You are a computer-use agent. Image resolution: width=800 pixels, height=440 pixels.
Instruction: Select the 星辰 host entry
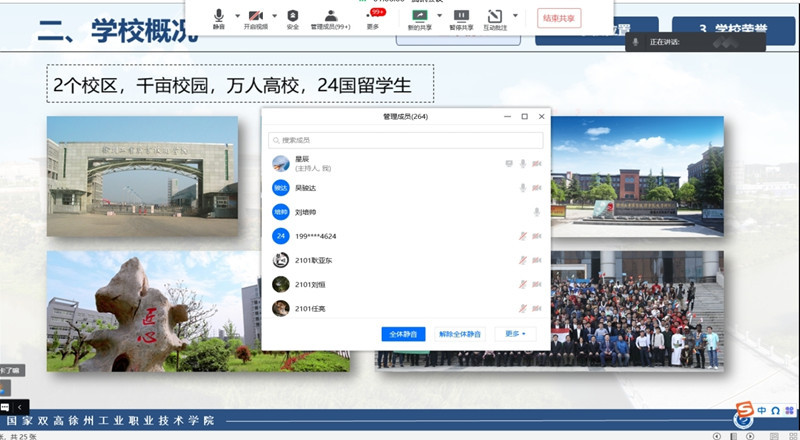[x=300, y=164]
